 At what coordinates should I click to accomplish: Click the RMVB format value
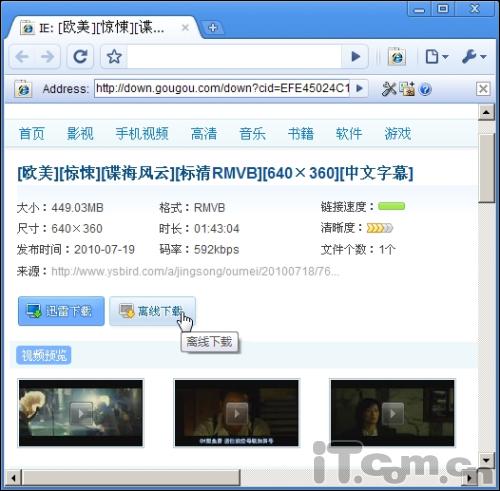coord(210,208)
